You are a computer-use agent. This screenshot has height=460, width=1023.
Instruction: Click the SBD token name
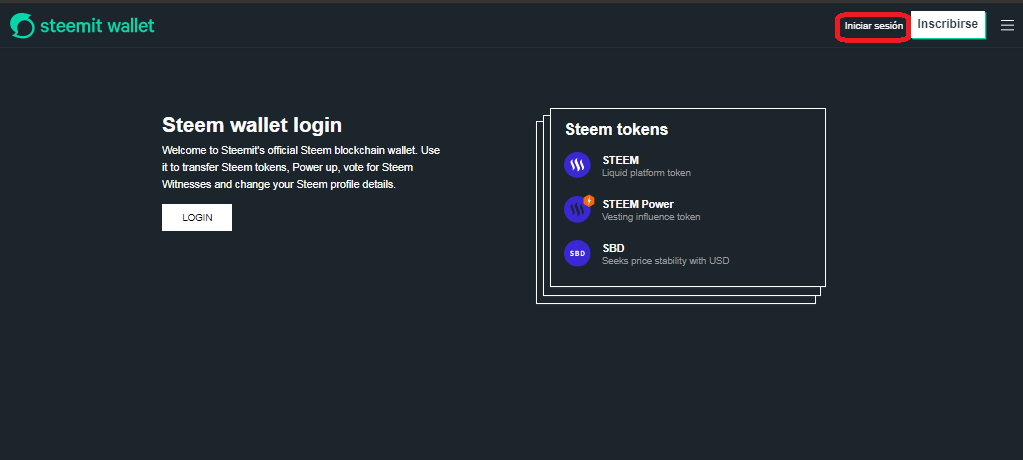pyautogui.click(x=613, y=248)
